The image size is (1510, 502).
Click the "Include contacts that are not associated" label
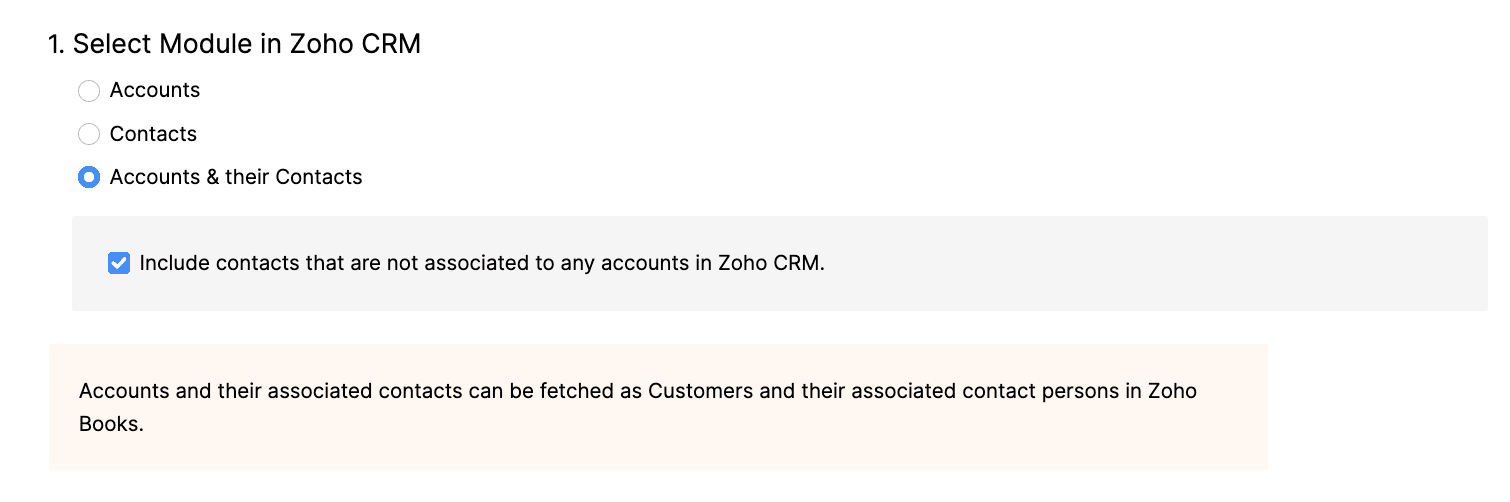[400, 264]
